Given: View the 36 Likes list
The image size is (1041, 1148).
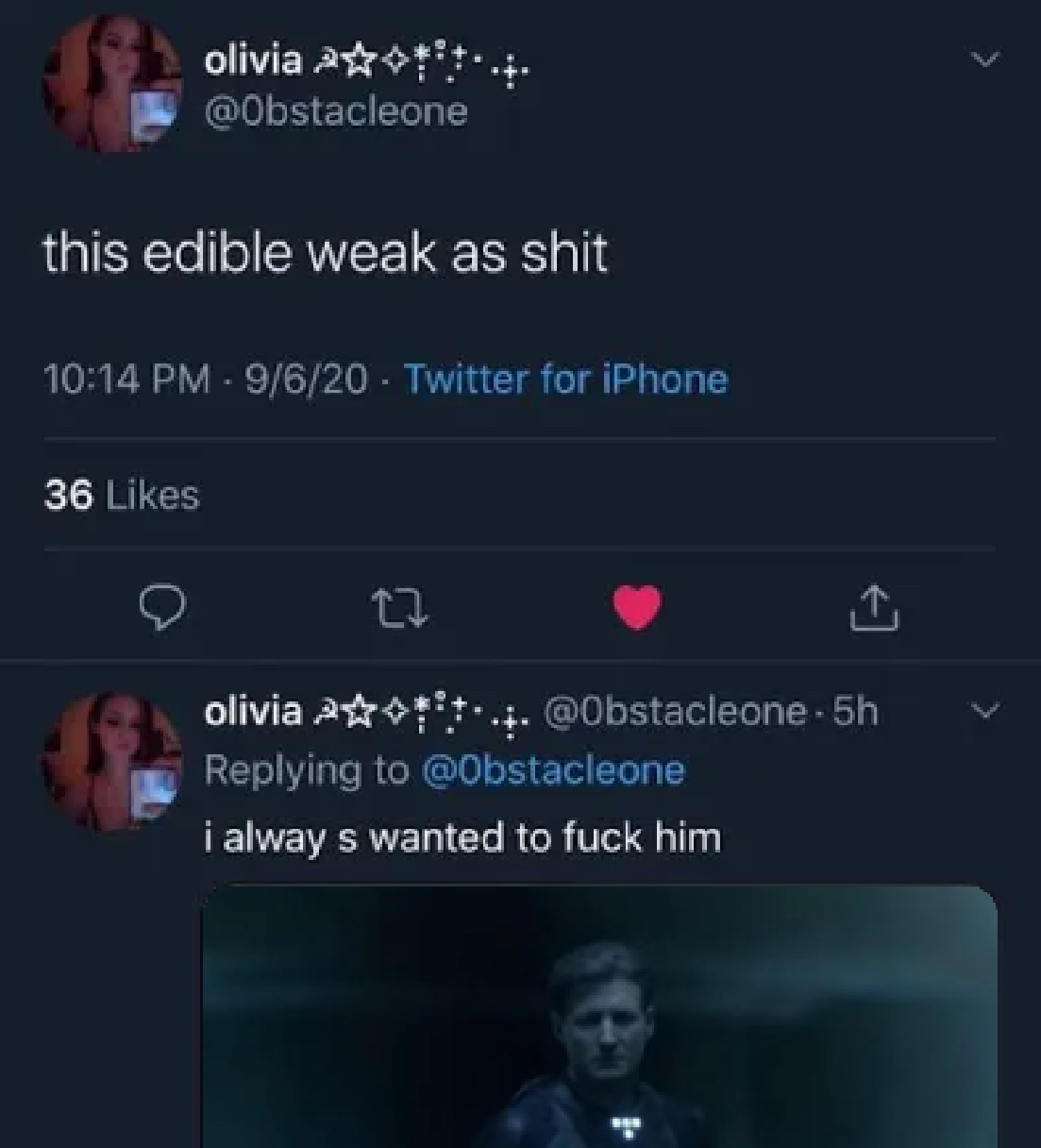Looking at the screenshot, I should click(x=122, y=494).
